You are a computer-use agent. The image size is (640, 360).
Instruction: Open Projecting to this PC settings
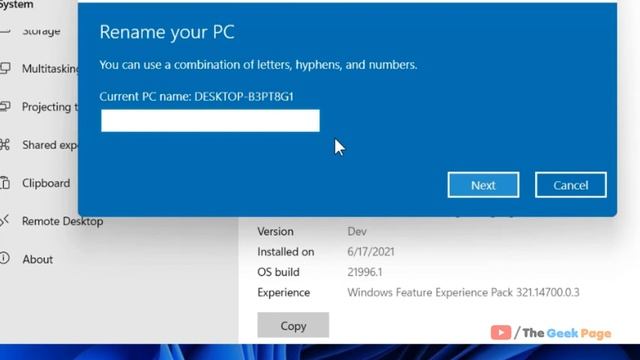tap(49, 107)
